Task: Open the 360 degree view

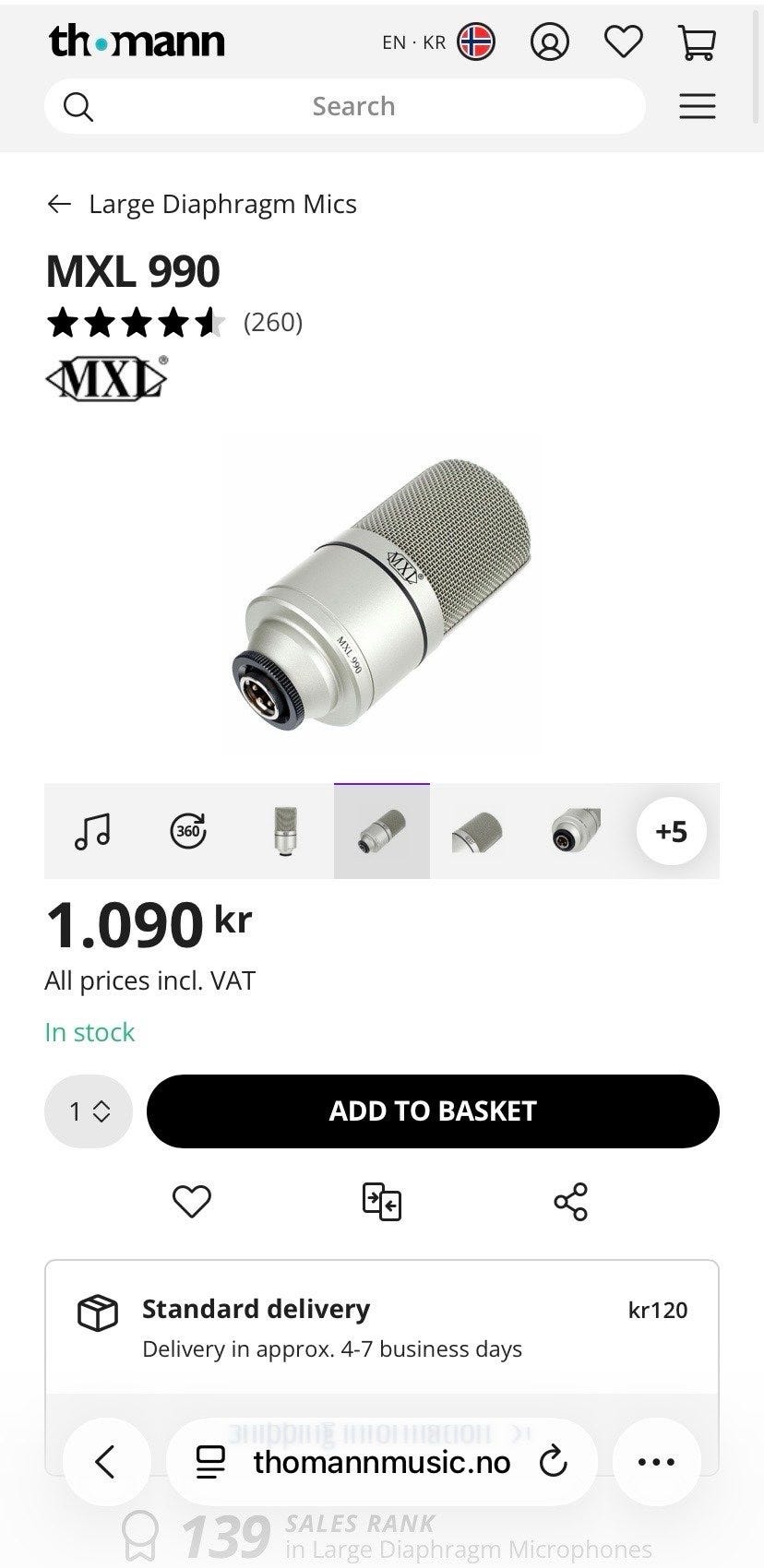Action: [188, 831]
